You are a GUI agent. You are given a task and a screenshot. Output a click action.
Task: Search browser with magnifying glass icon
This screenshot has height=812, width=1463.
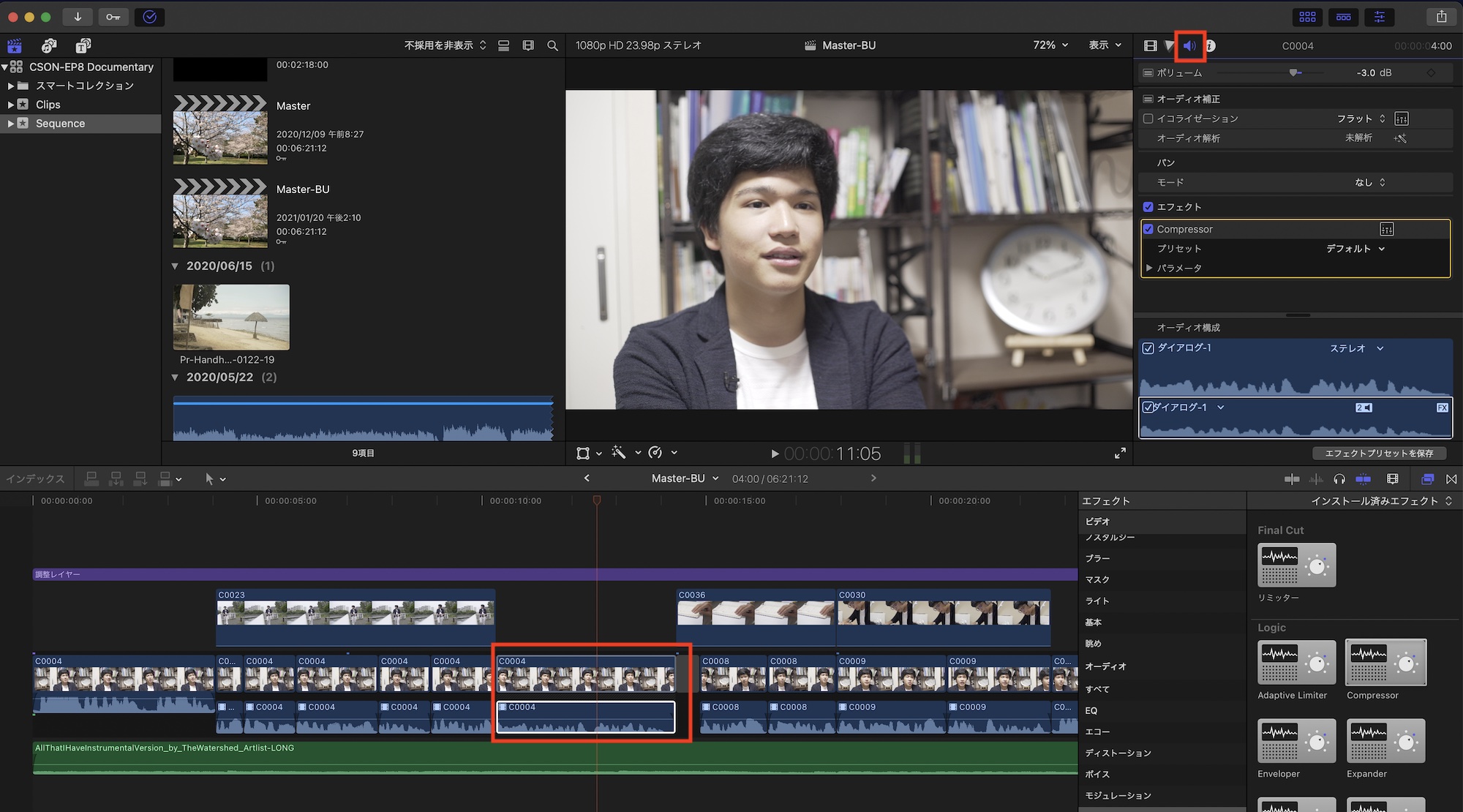click(x=552, y=45)
